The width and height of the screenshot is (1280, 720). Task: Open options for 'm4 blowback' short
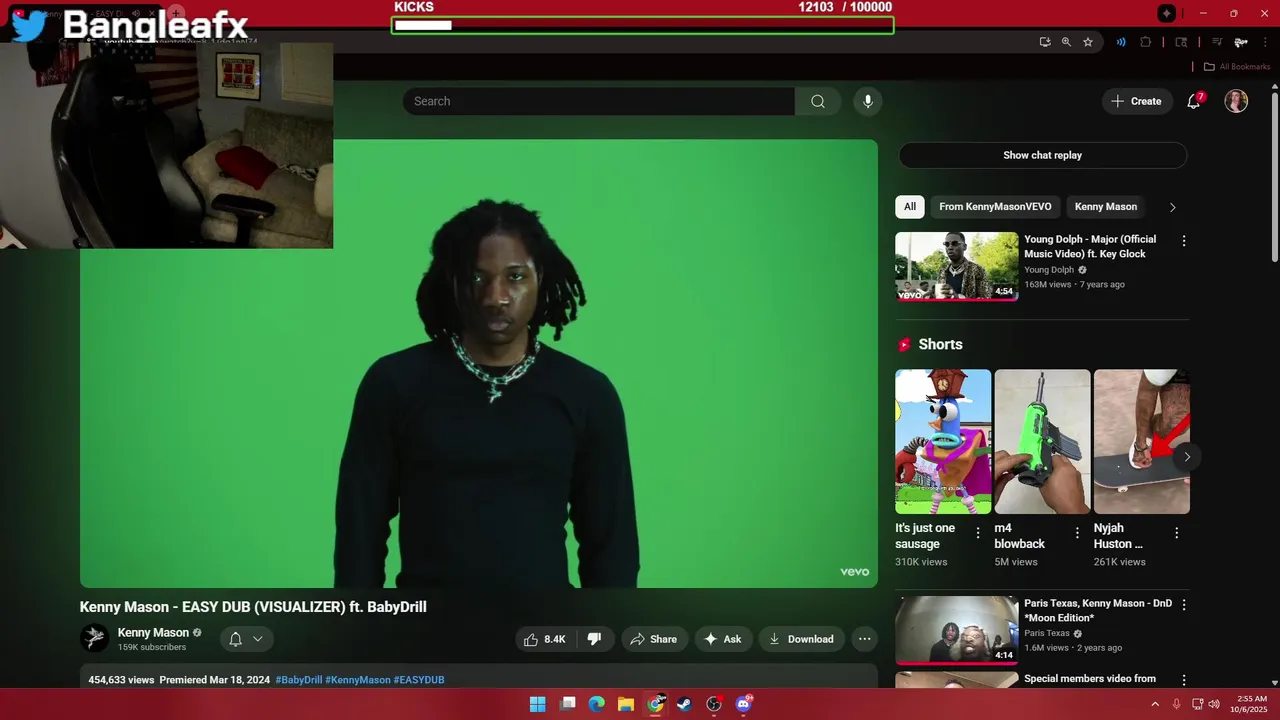1077,533
